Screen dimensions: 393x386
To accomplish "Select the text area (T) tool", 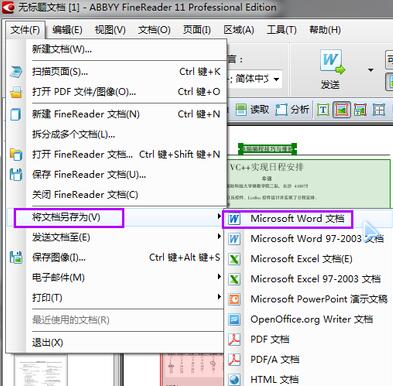I will coord(323,109).
